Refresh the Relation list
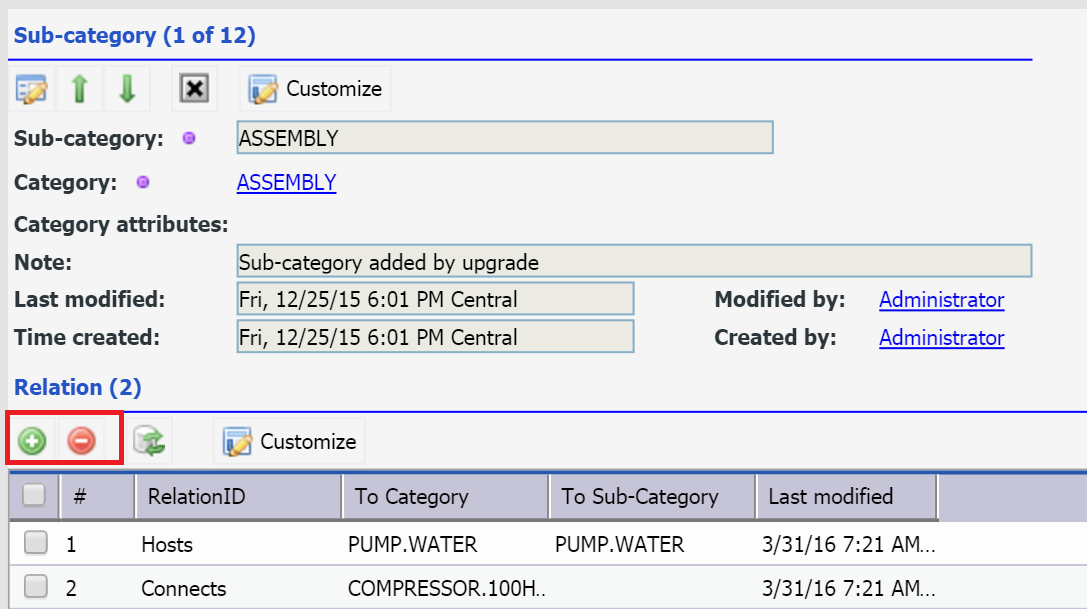The width and height of the screenshot is (1087, 609). click(x=150, y=441)
